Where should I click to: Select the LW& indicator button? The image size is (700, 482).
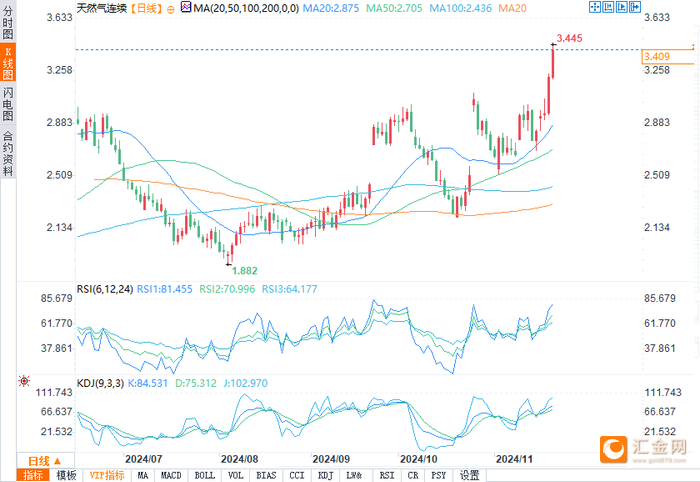(x=354, y=476)
